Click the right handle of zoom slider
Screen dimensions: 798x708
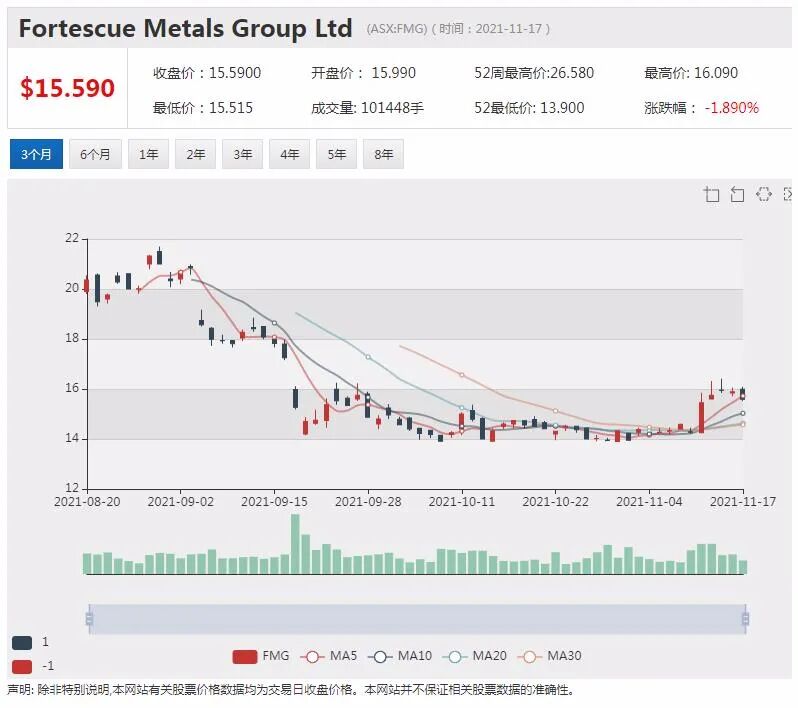746,619
